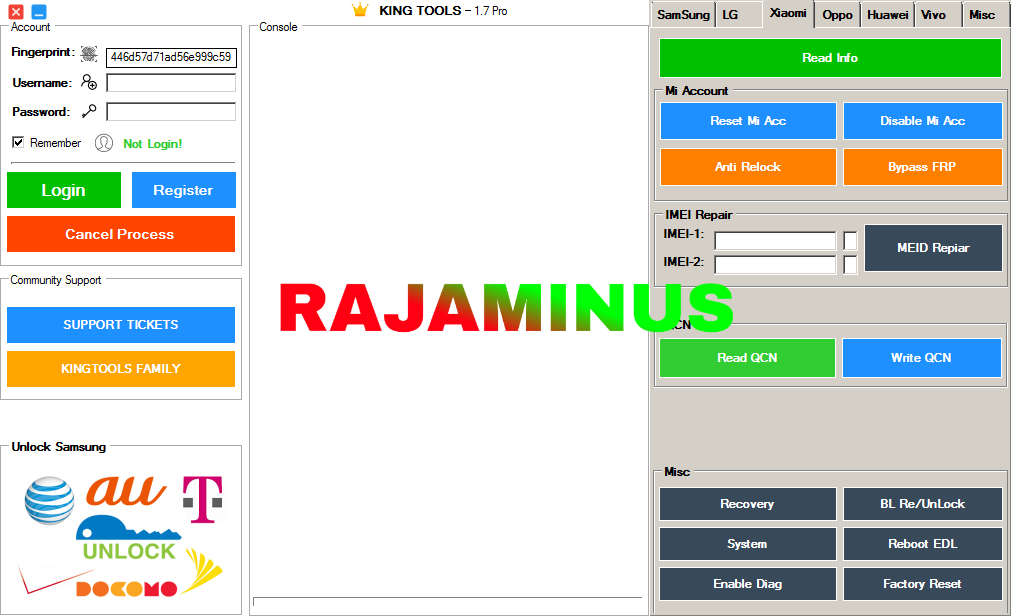
Task: Click the Not Login! status text
Action: [153, 144]
